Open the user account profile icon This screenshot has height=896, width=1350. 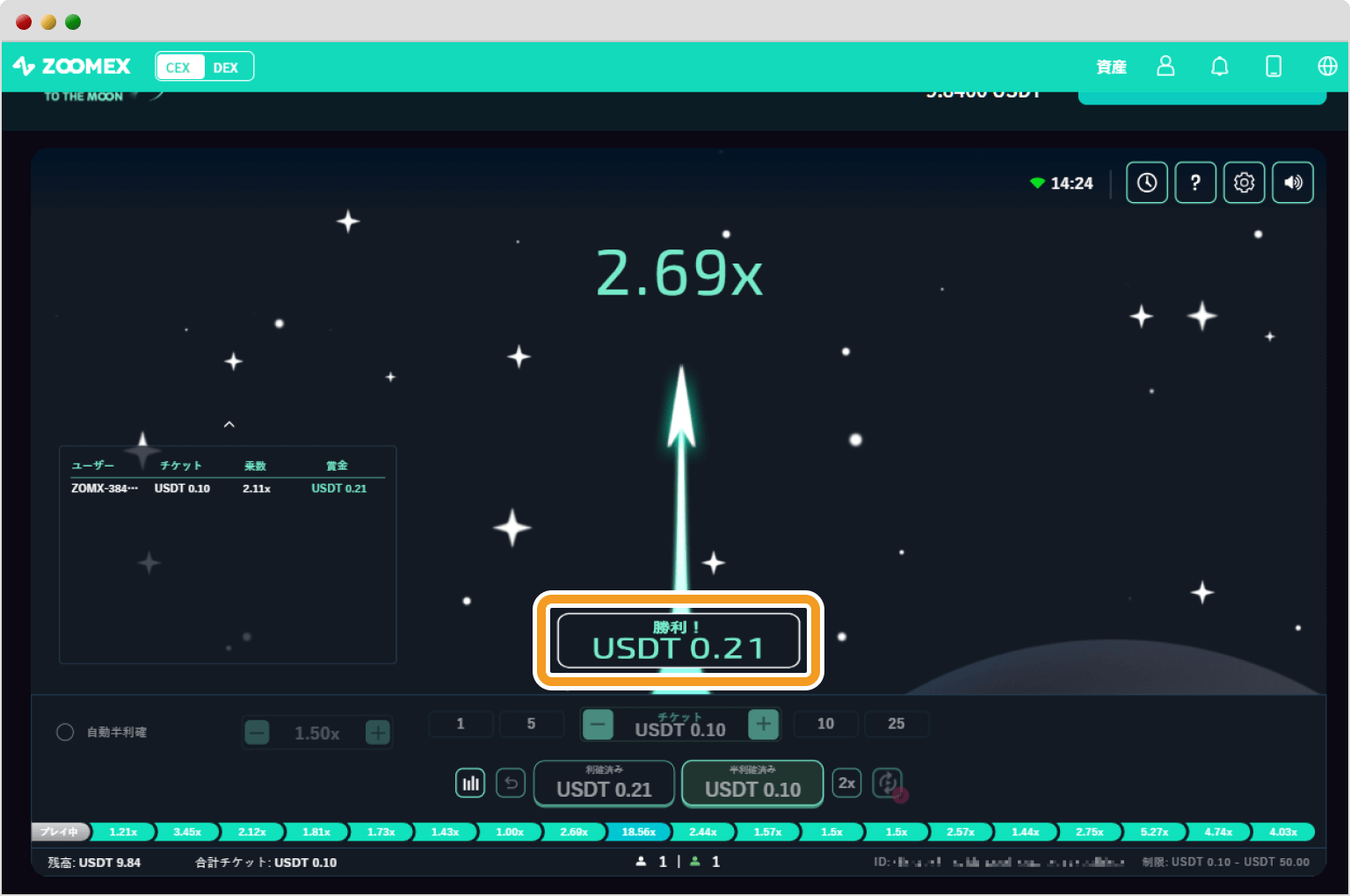[1165, 67]
